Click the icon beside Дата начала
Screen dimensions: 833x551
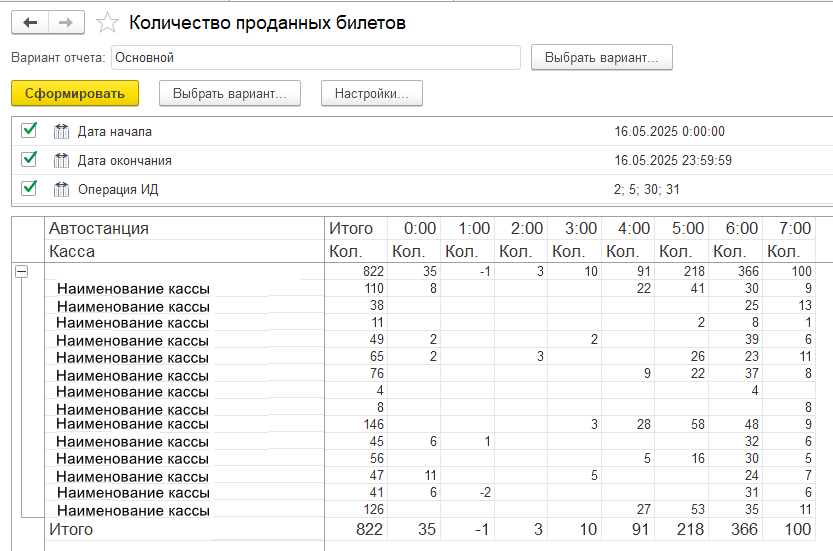[62, 131]
